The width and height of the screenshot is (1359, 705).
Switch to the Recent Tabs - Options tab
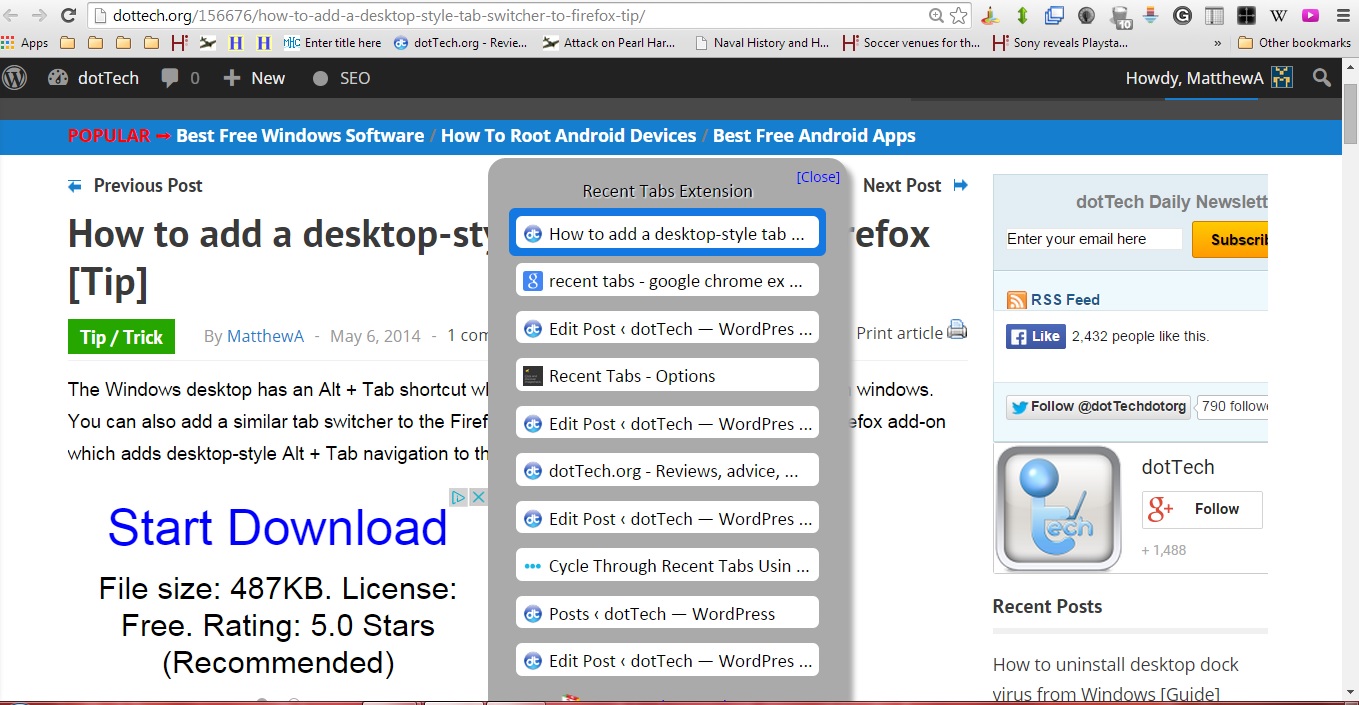pyautogui.click(x=667, y=376)
